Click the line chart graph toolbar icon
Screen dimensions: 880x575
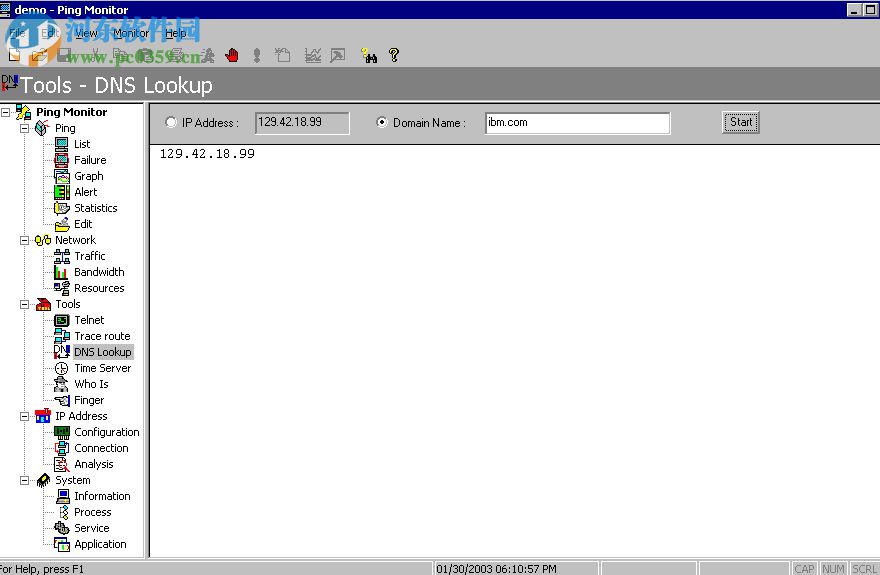pos(313,55)
